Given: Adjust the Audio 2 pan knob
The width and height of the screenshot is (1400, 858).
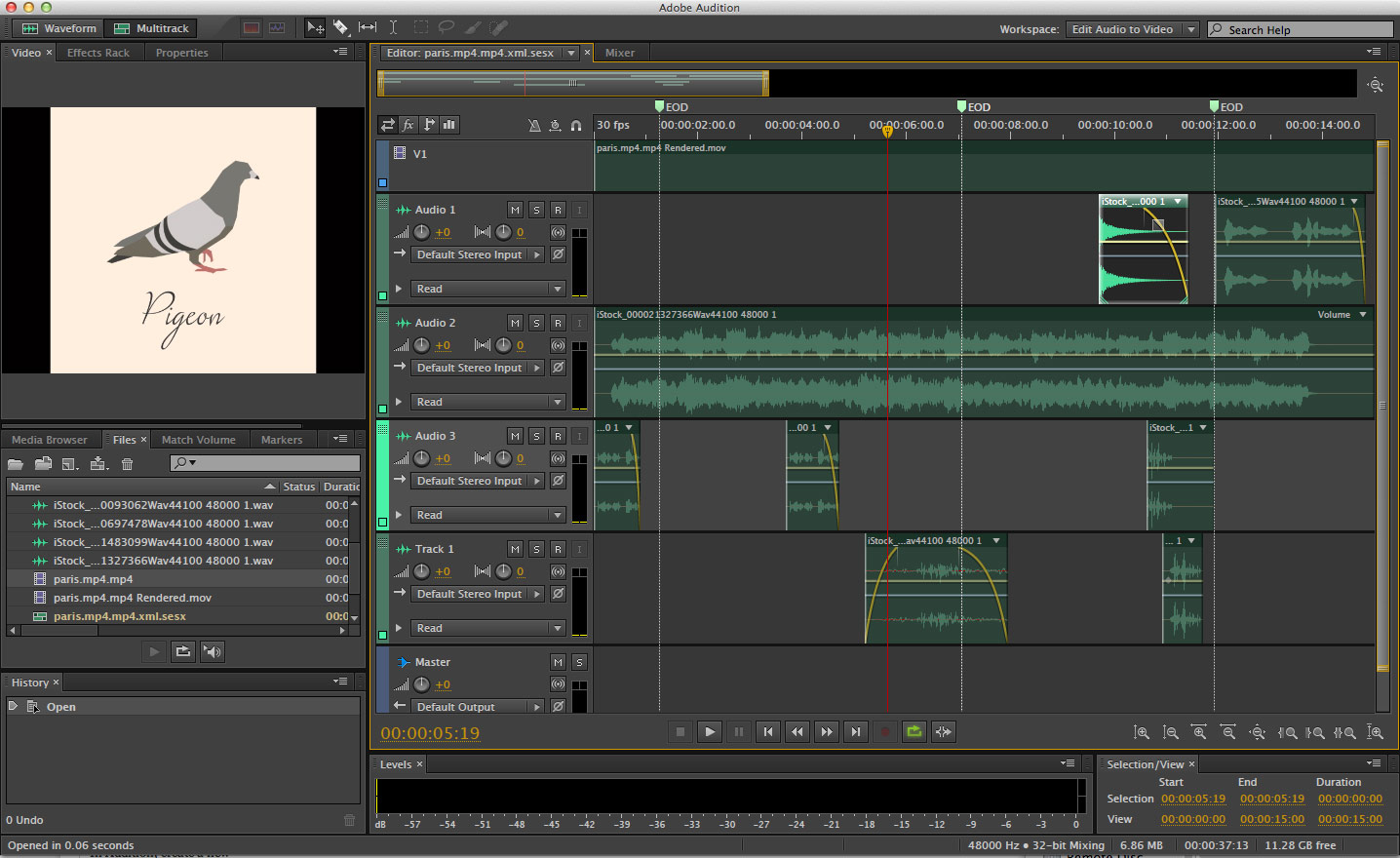Looking at the screenshot, I should pyautogui.click(x=503, y=345).
